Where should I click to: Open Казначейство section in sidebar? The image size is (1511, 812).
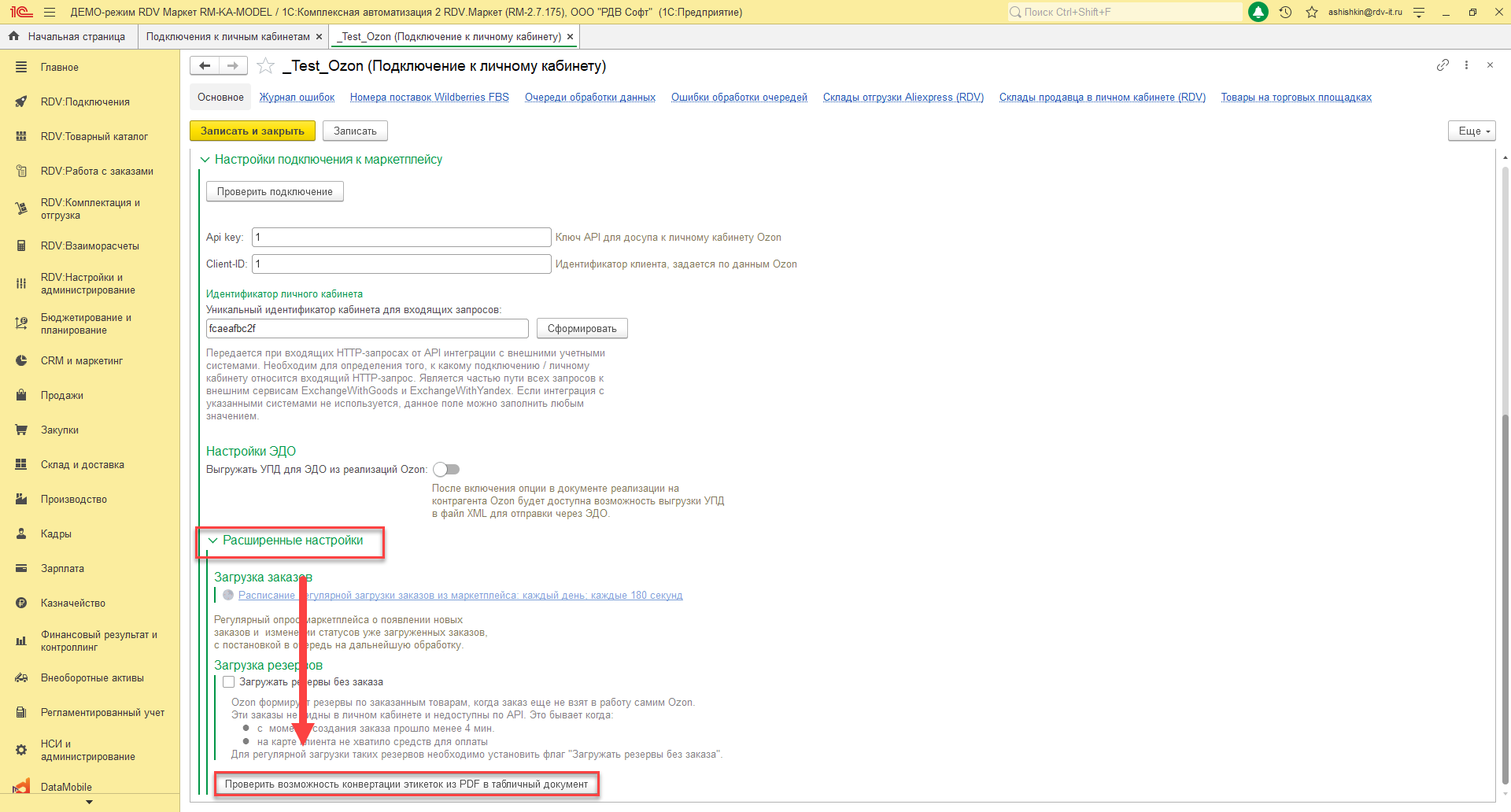point(72,603)
